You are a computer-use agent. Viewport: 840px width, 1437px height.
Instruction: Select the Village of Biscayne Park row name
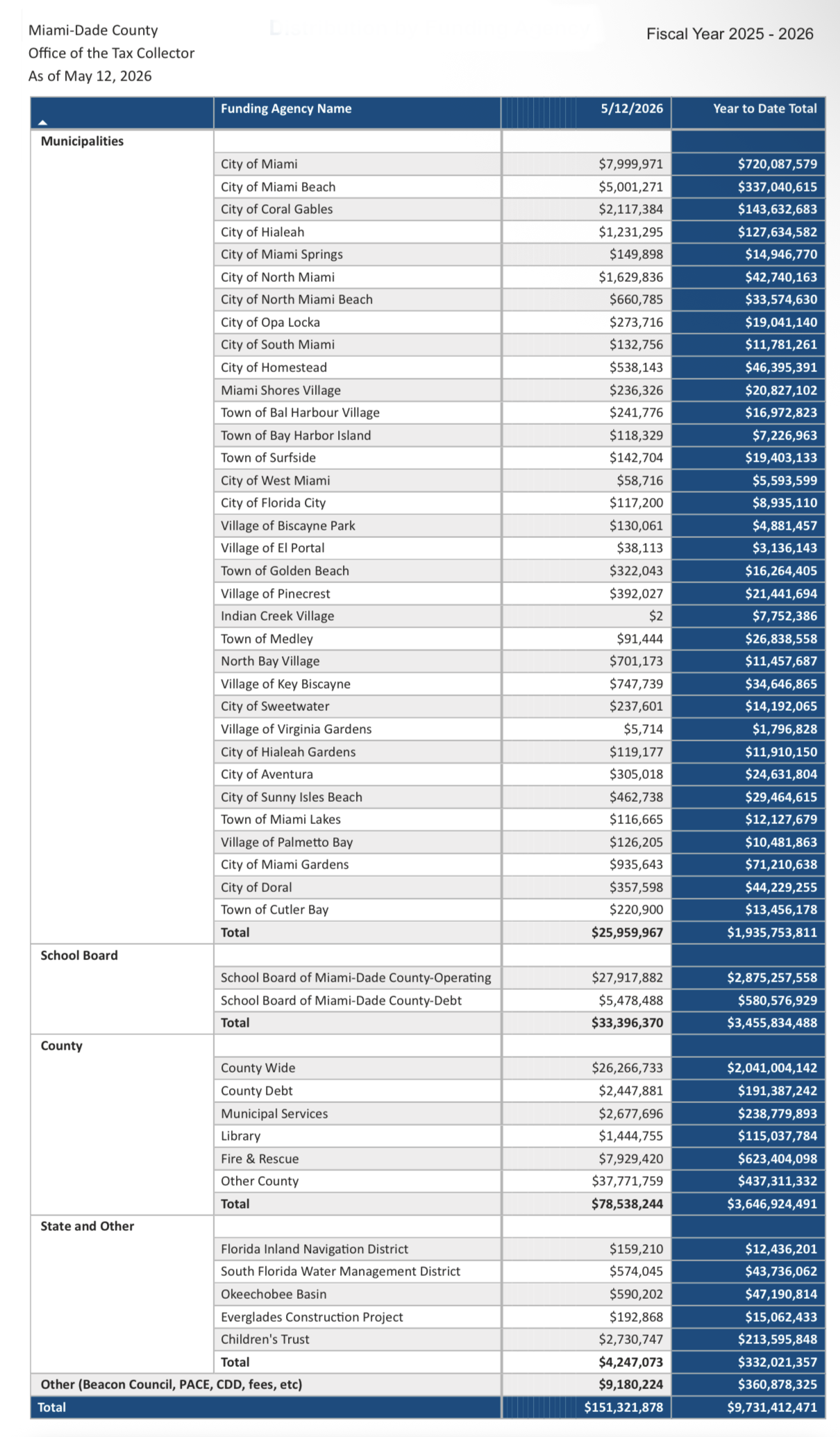pos(288,526)
